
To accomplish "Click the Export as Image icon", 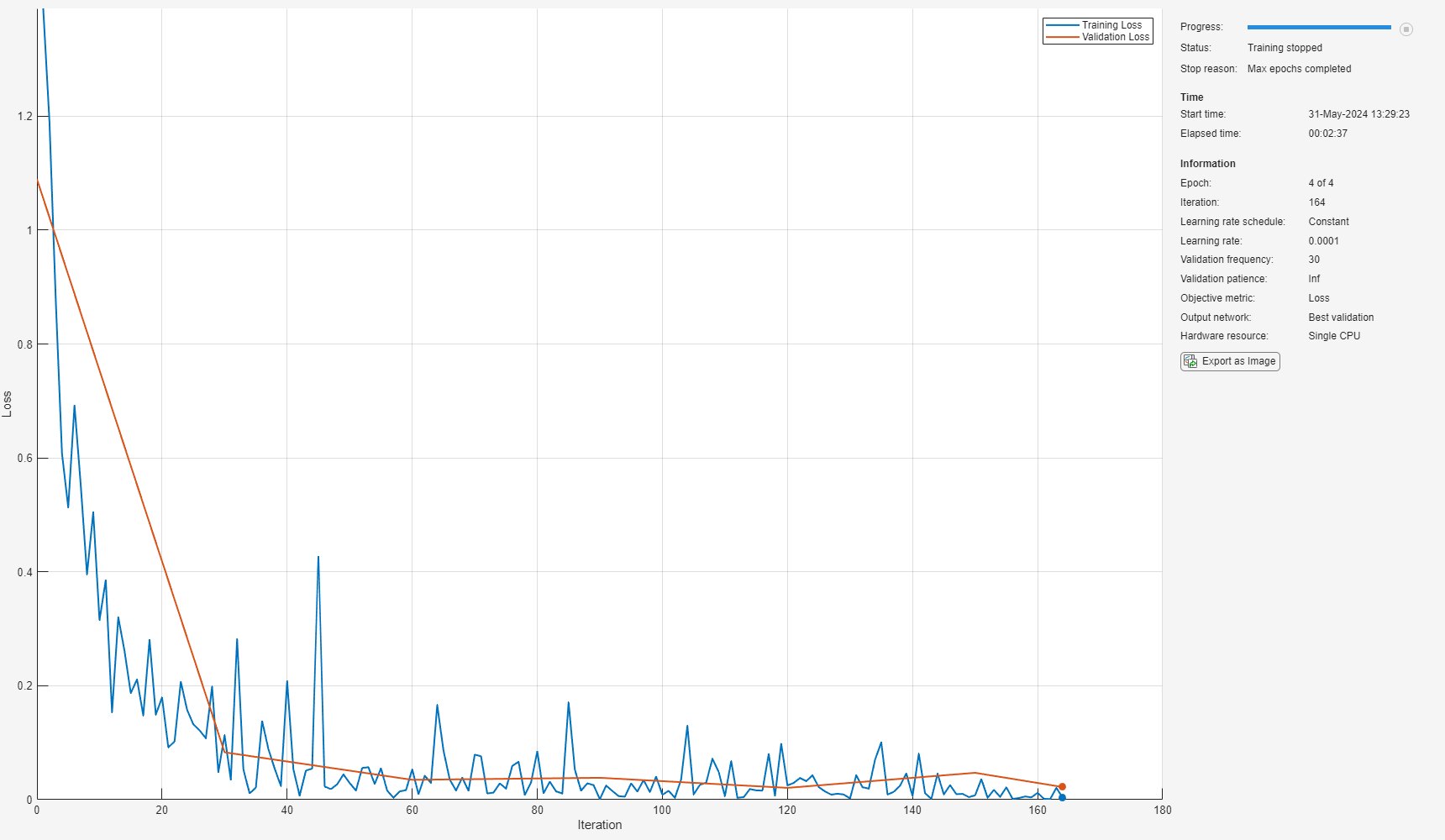I will click(1190, 361).
